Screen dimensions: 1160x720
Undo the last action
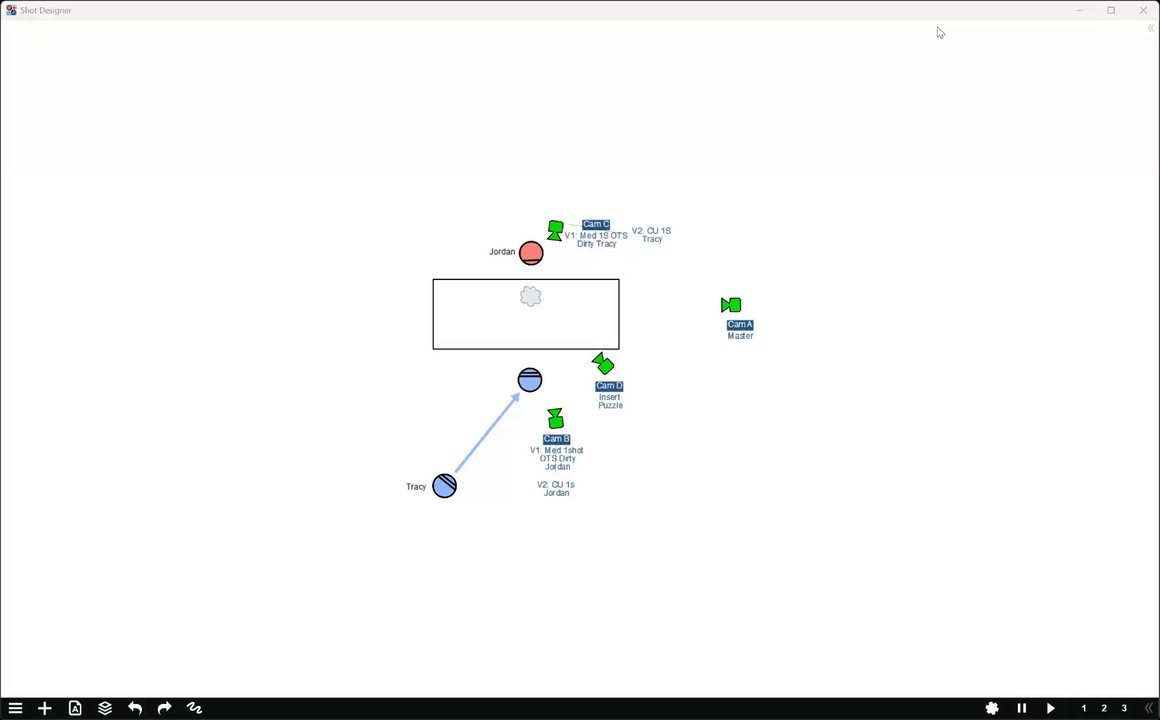point(135,708)
